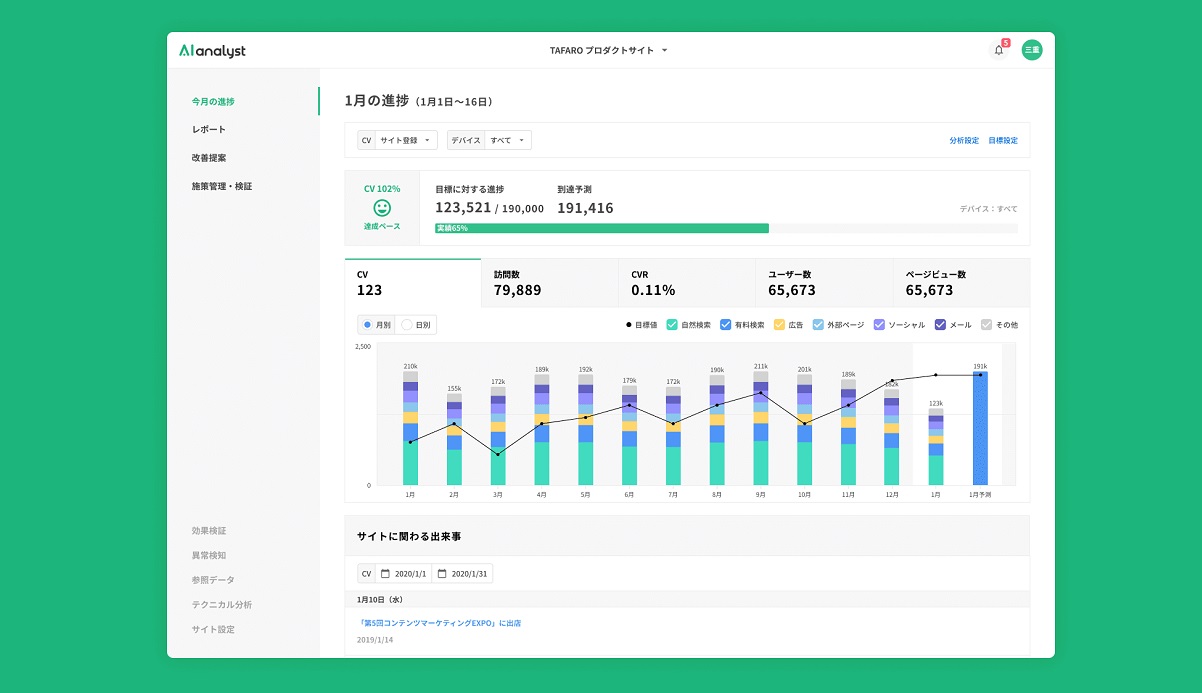Open 施策管理・検証 in the sidebar
The width and height of the screenshot is (1202, 693).
(x=222, y=186)
